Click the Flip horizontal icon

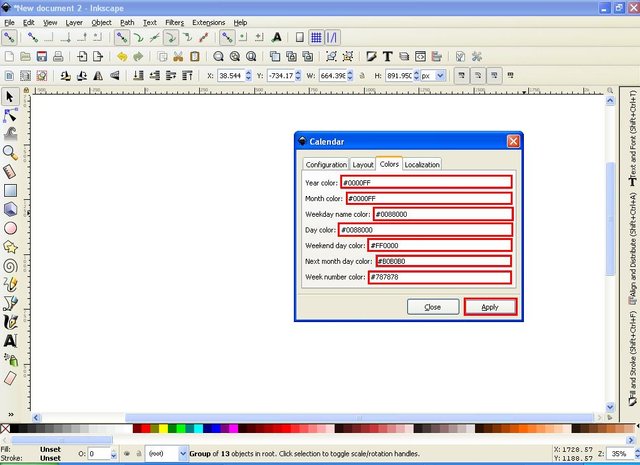[98, 76]
